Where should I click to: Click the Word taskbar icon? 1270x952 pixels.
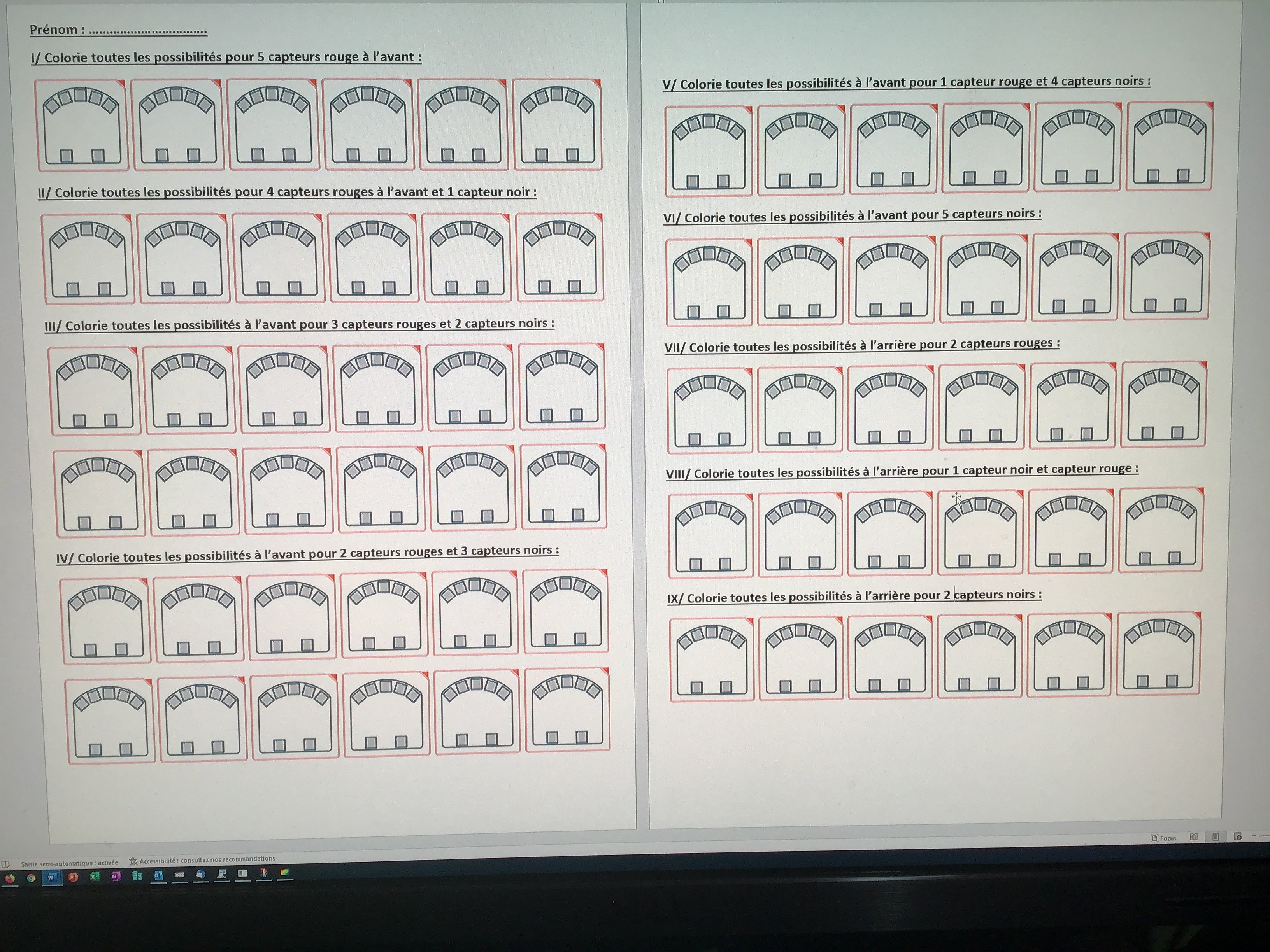click(52, 877)
